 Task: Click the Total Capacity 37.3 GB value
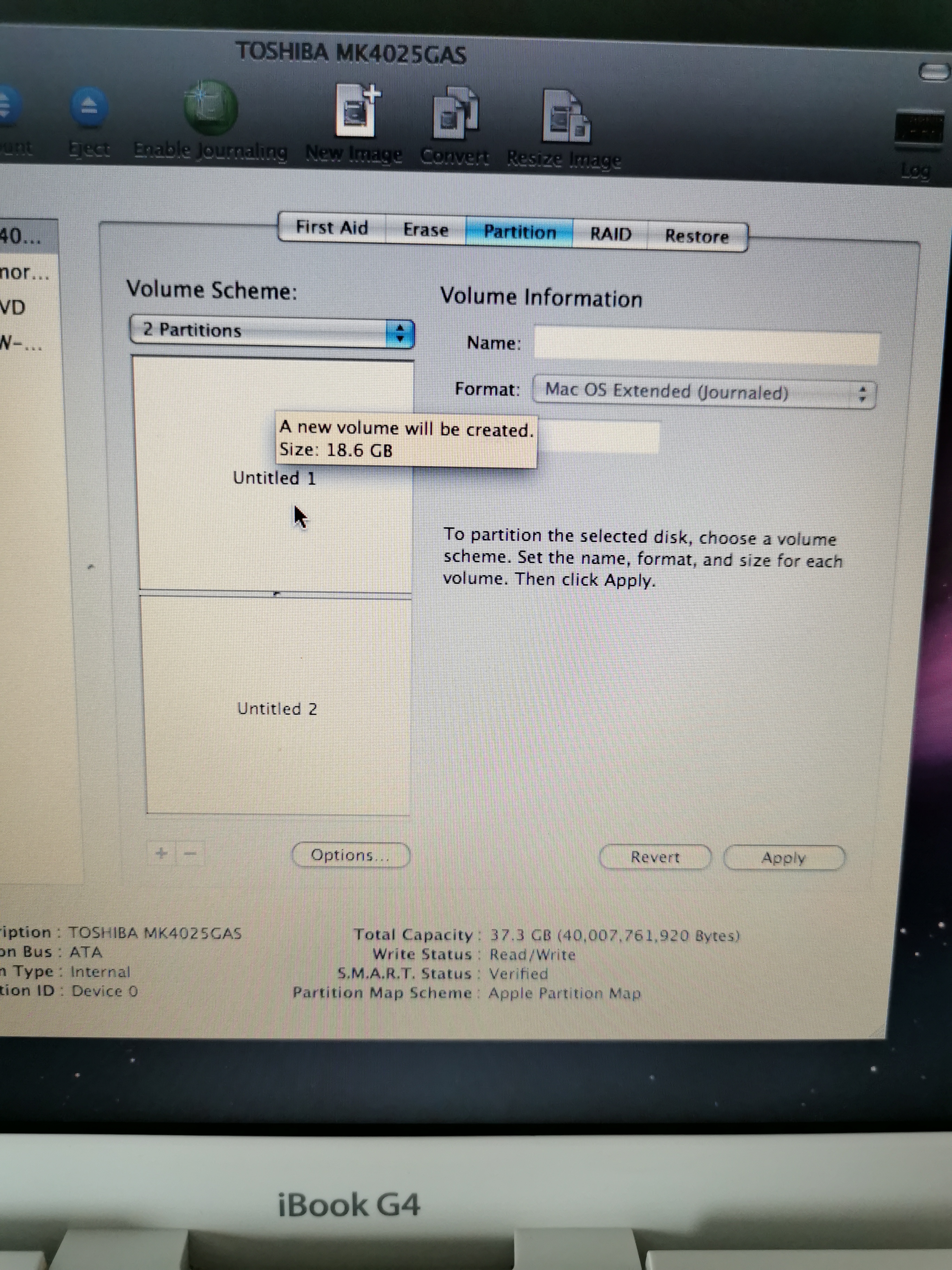click(x=614, y=935)
